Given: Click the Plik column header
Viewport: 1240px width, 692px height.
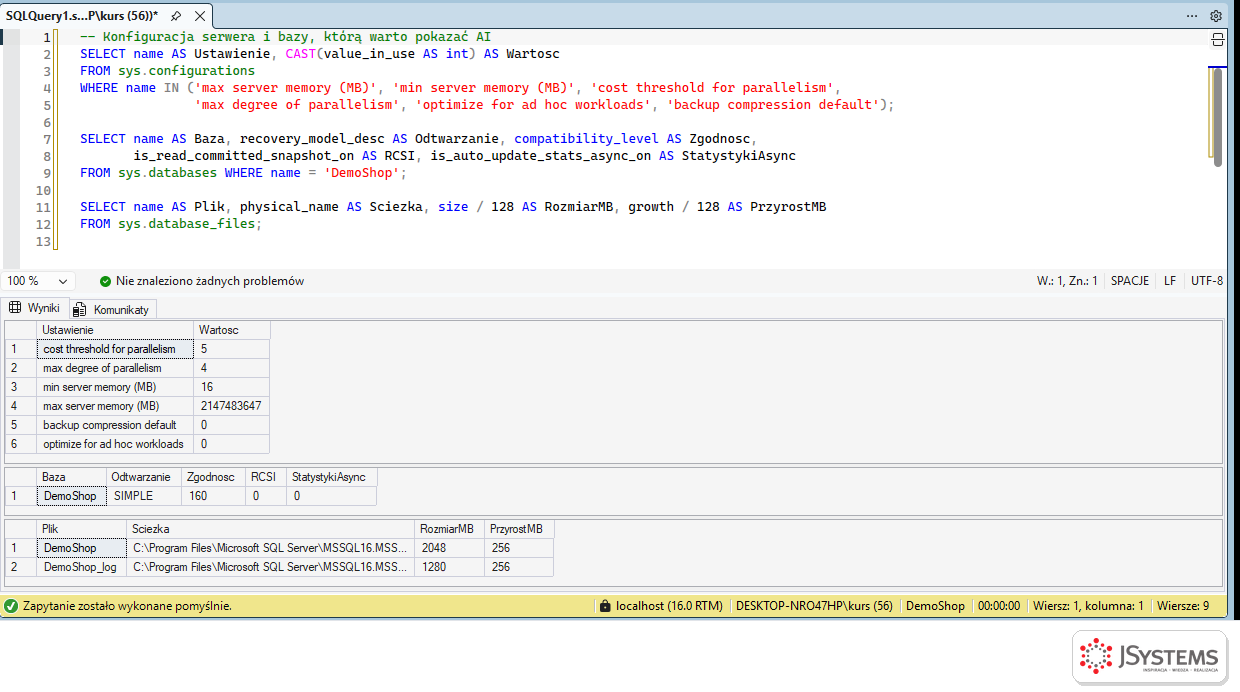Looking at the screenshot, I should pyautogui.click(x=82, y=529).
